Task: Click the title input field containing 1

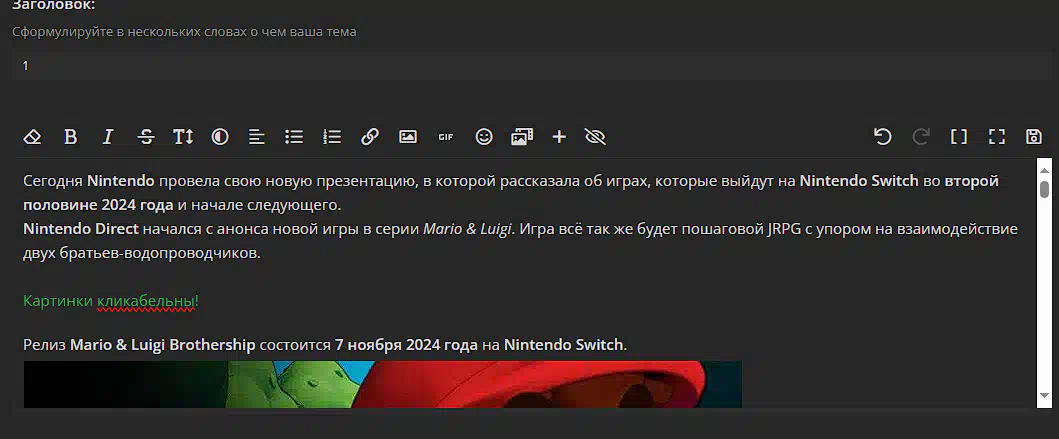Action: tap(532, 66)
